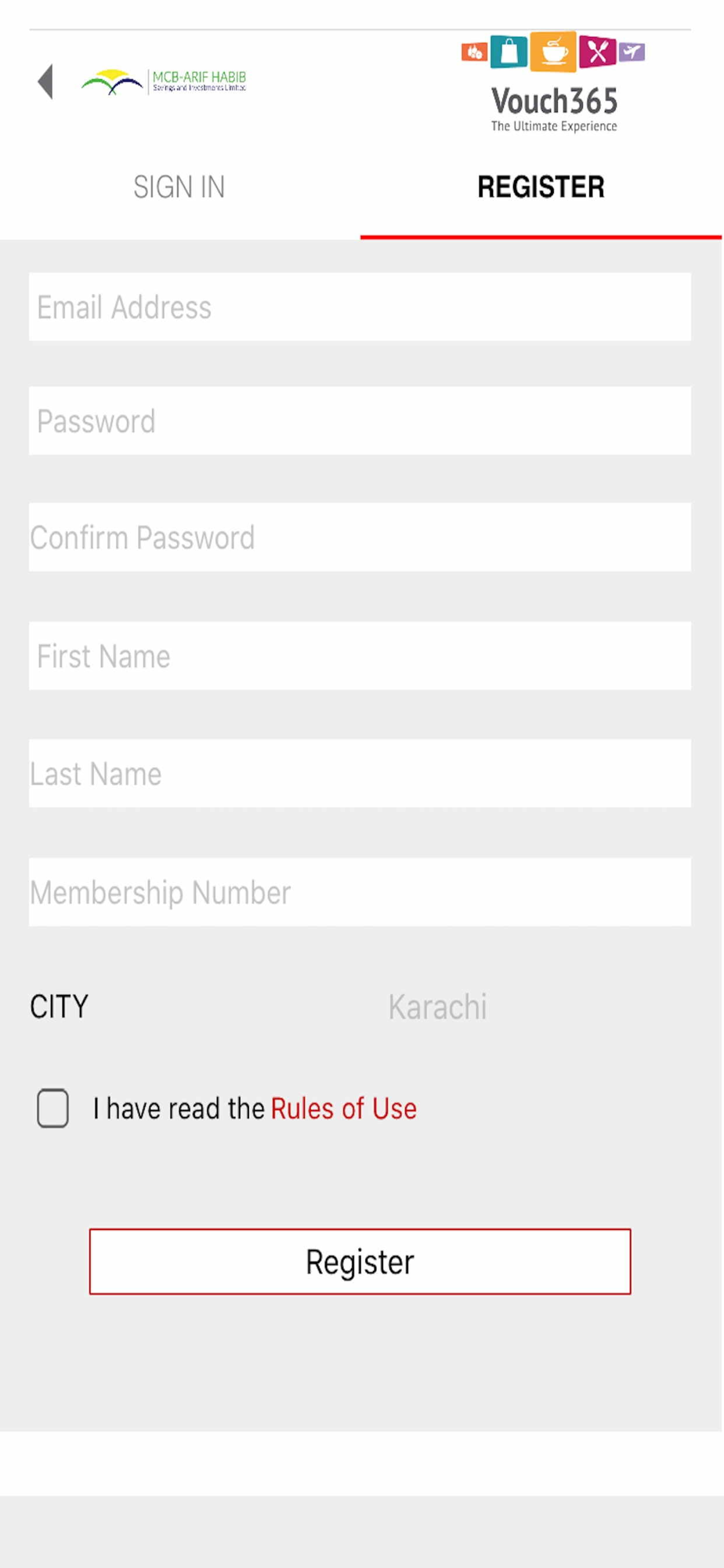The height and width of the screenshot is (1568, 724).
Task: Tap the purple airplane icon
Action: pyautogui.click(x=632, y=53)
